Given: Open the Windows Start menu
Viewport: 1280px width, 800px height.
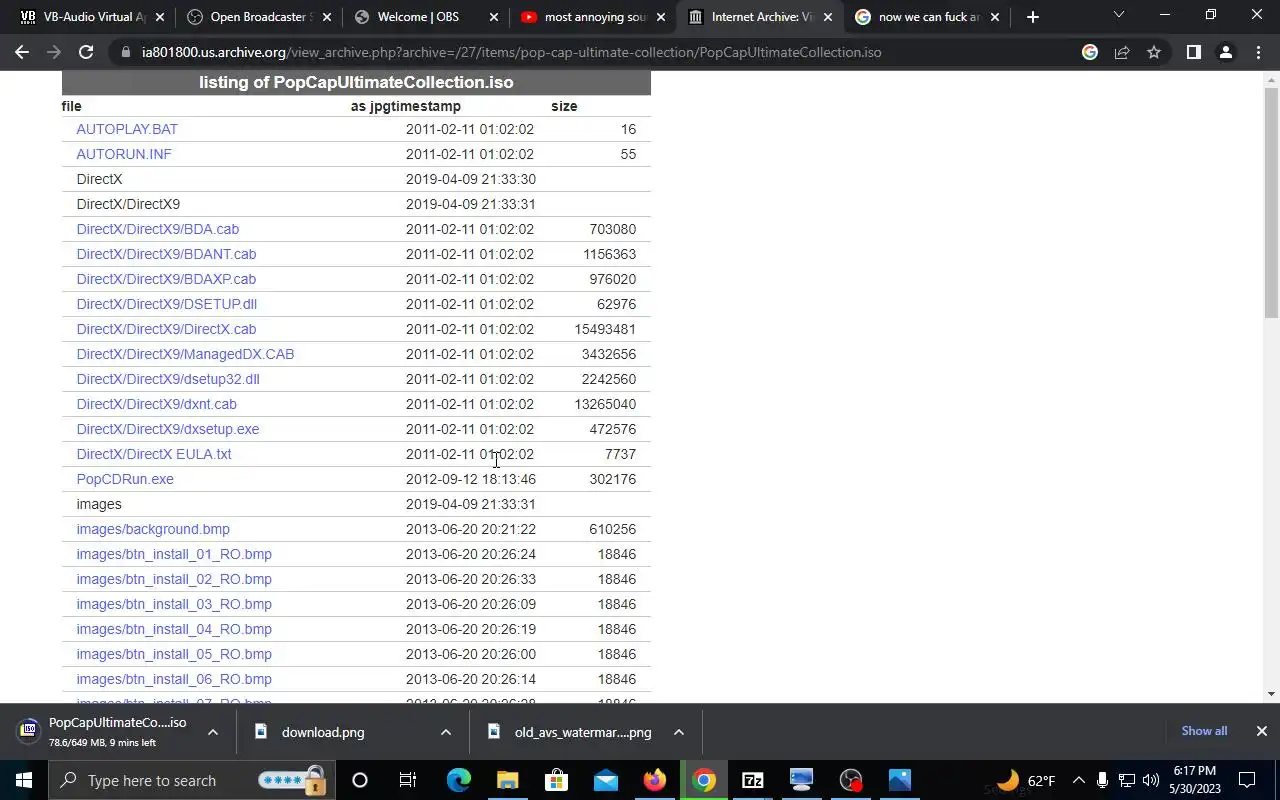Looking at the screenshot, I should coord(24,780).
